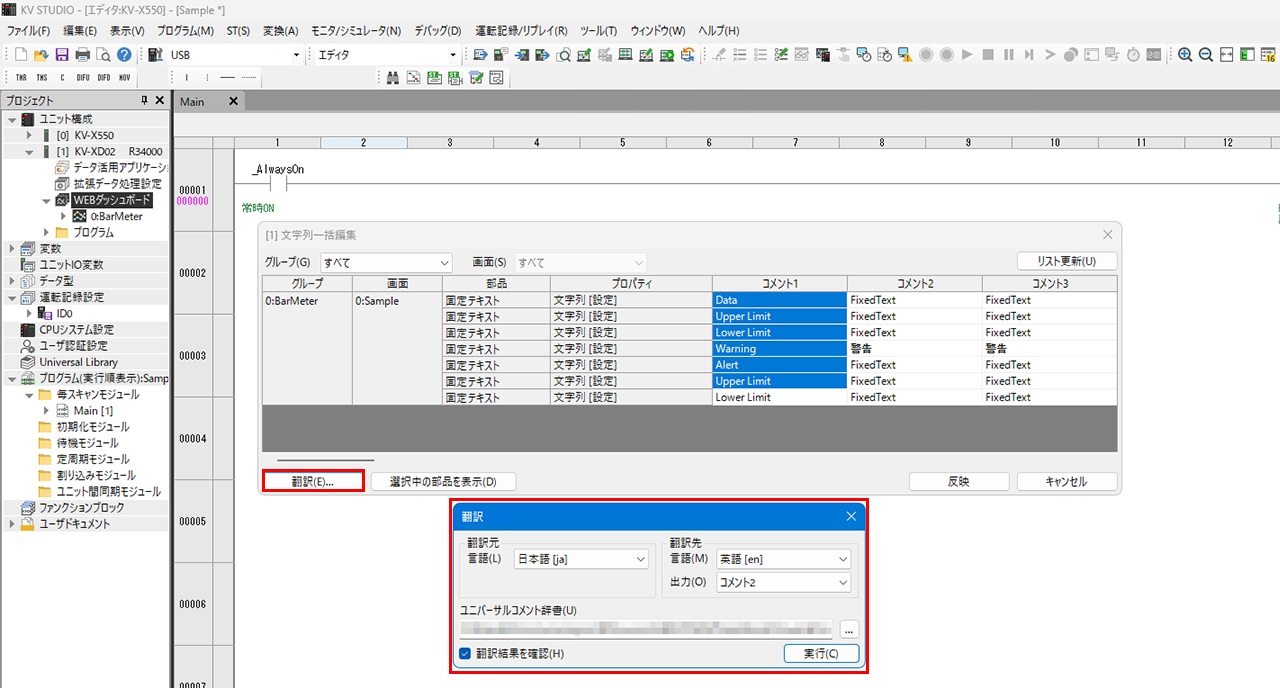Screen dimensions: 1280x688
Task: Open the 翻訳先 language dropdown 英語 [en]
Action: [x=784, y=560]
